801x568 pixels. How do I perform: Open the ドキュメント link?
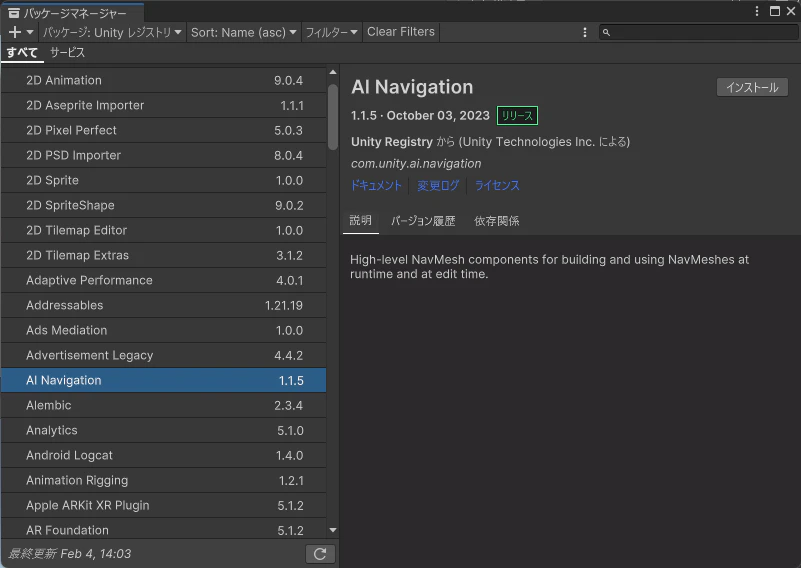[376, 185]
